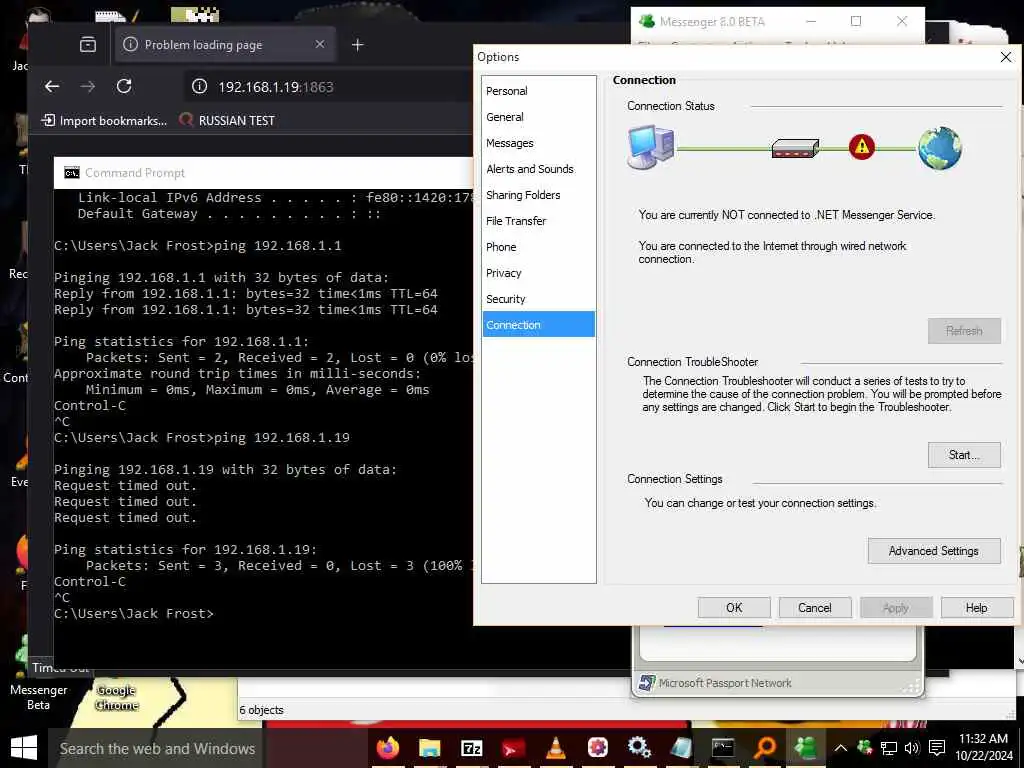This screenshot has width=1024, height=768.
Task: Click the Messenger 8.0 BETA title icon
Action: [647, 21]
